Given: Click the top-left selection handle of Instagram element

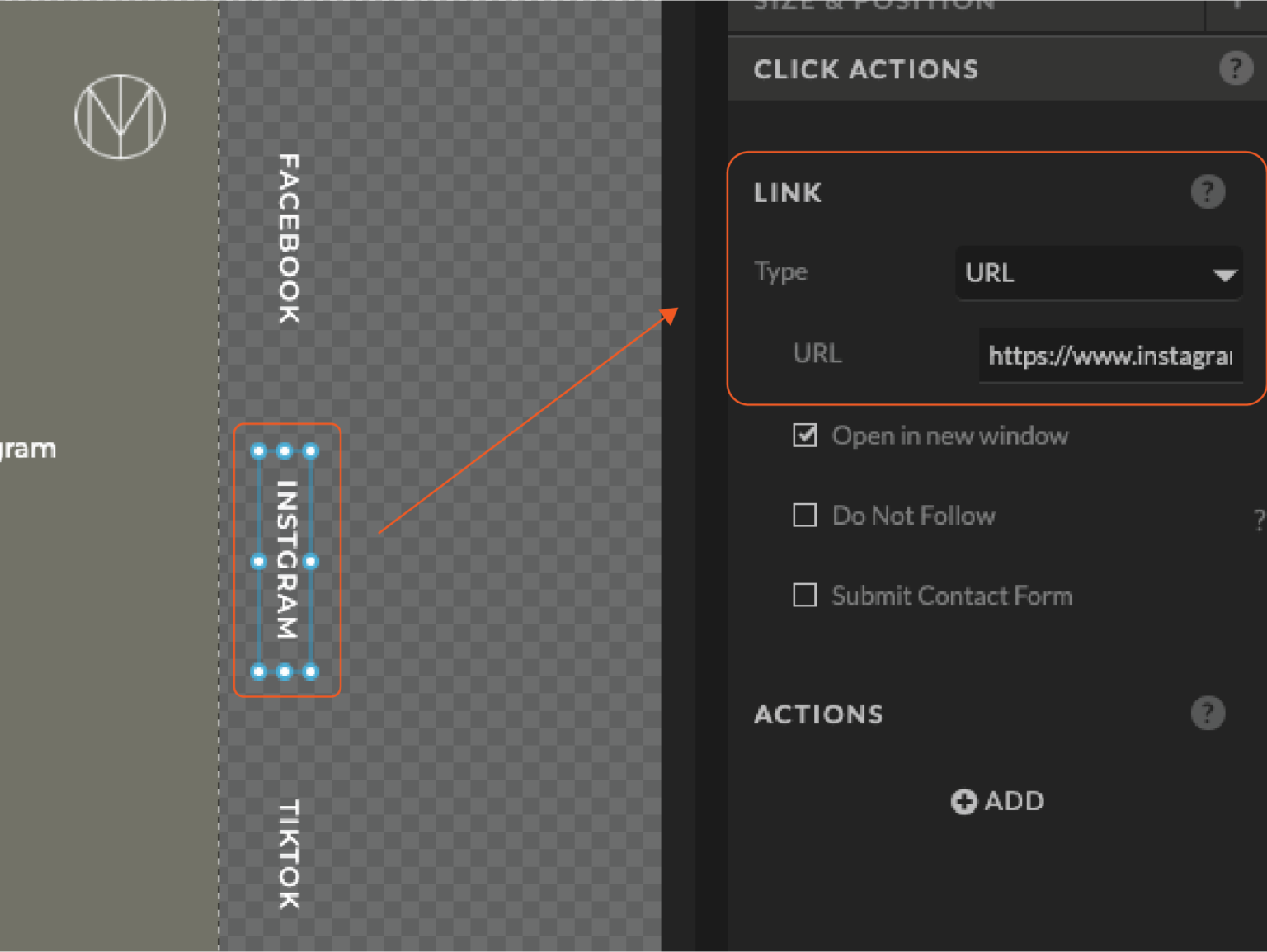Looking at the screenshot, I should (x=258, y=451).
